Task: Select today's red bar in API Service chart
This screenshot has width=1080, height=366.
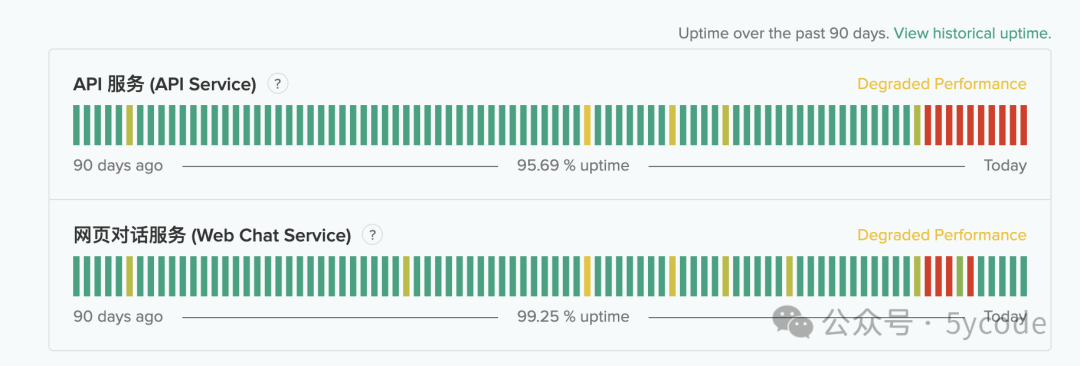Action: (1024, 125)
